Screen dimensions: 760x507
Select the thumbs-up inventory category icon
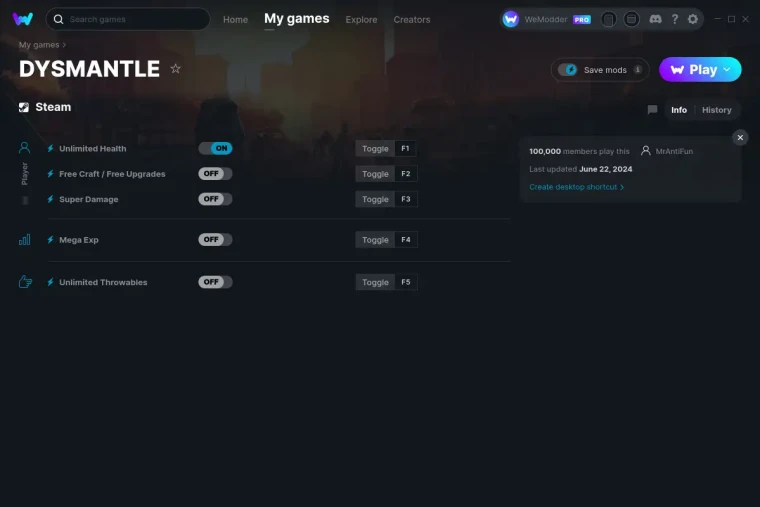click(x=25, y=282)
